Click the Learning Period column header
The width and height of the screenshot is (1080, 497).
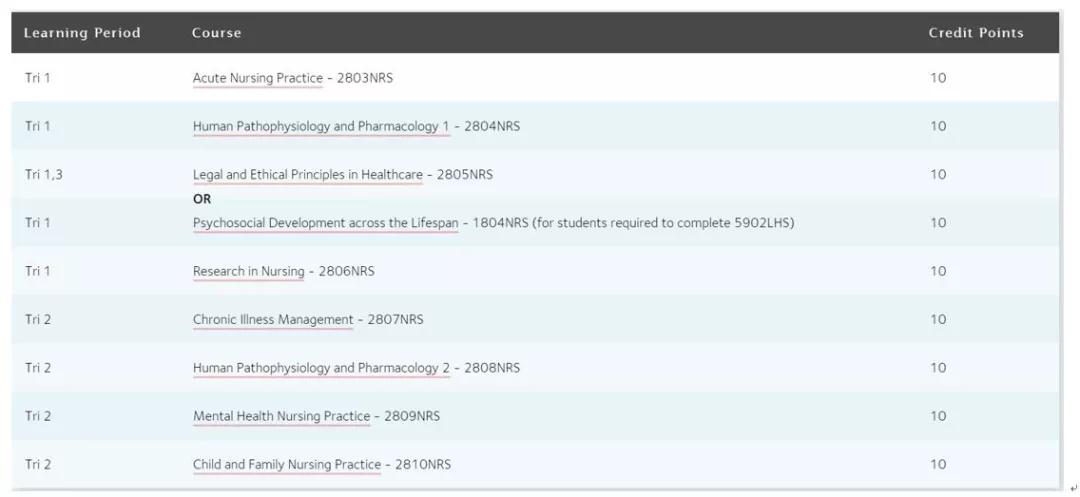[x=82, y=33]
